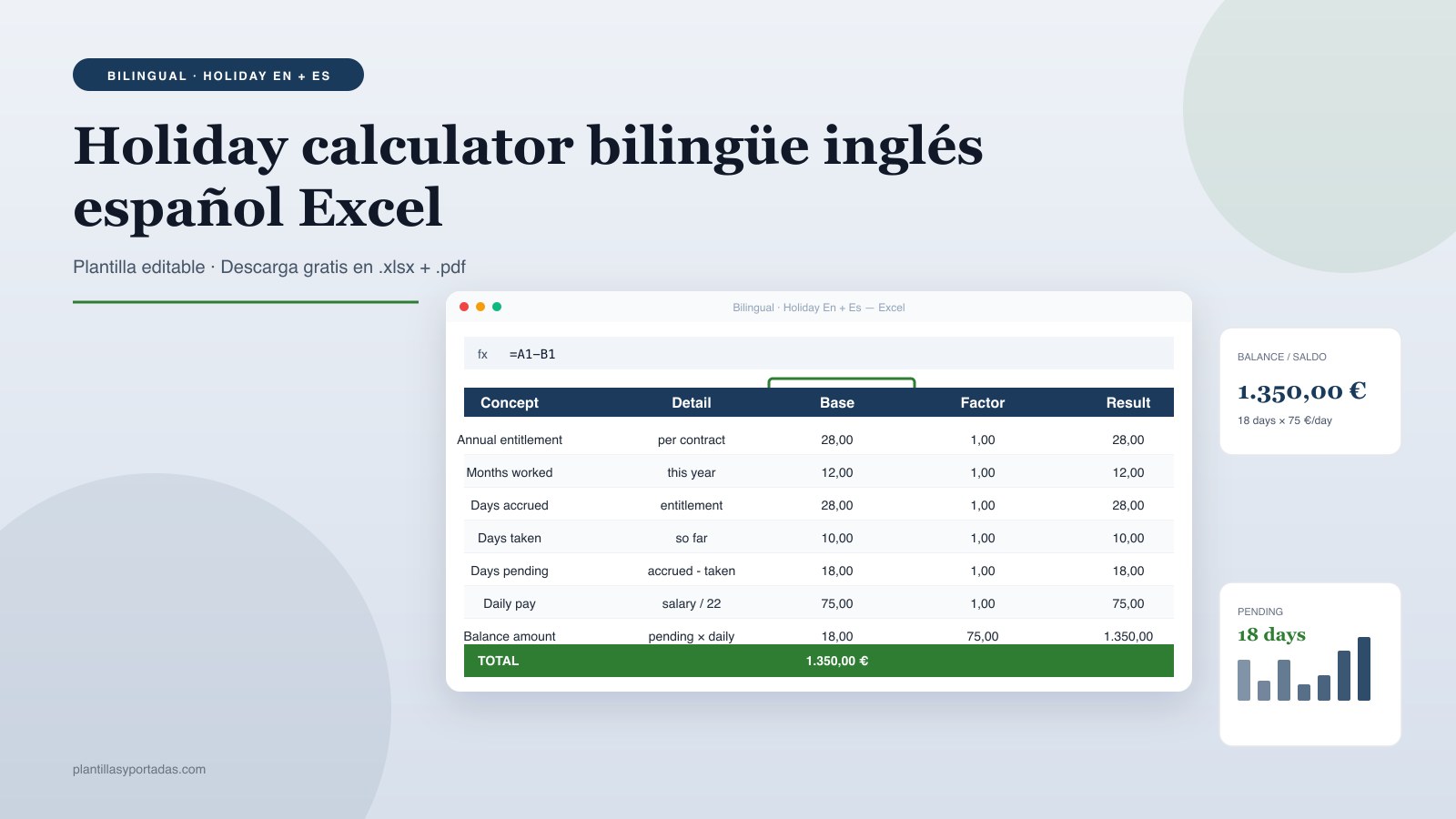This screenshot has width=1456, height=819.
Task: Click Base value 12,00 in Months worked row
Action: click(x=837, y=472)
